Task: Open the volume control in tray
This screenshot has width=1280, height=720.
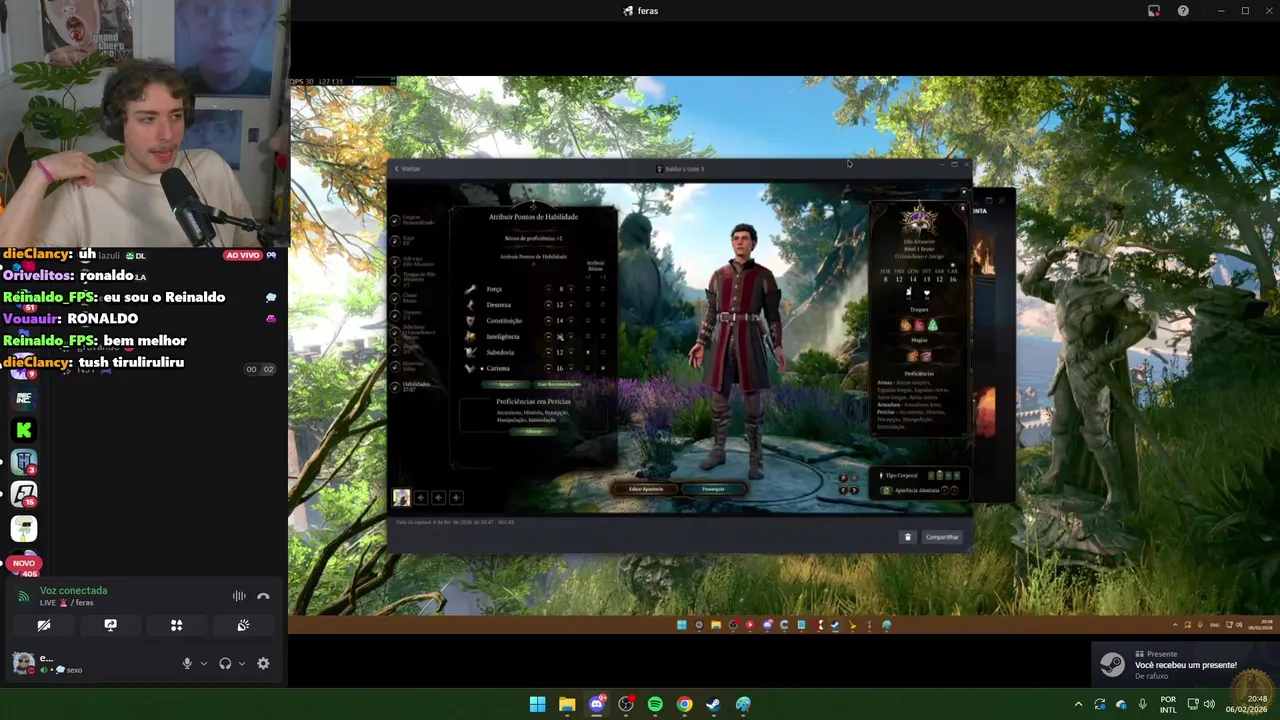Action: [1209, 704]
